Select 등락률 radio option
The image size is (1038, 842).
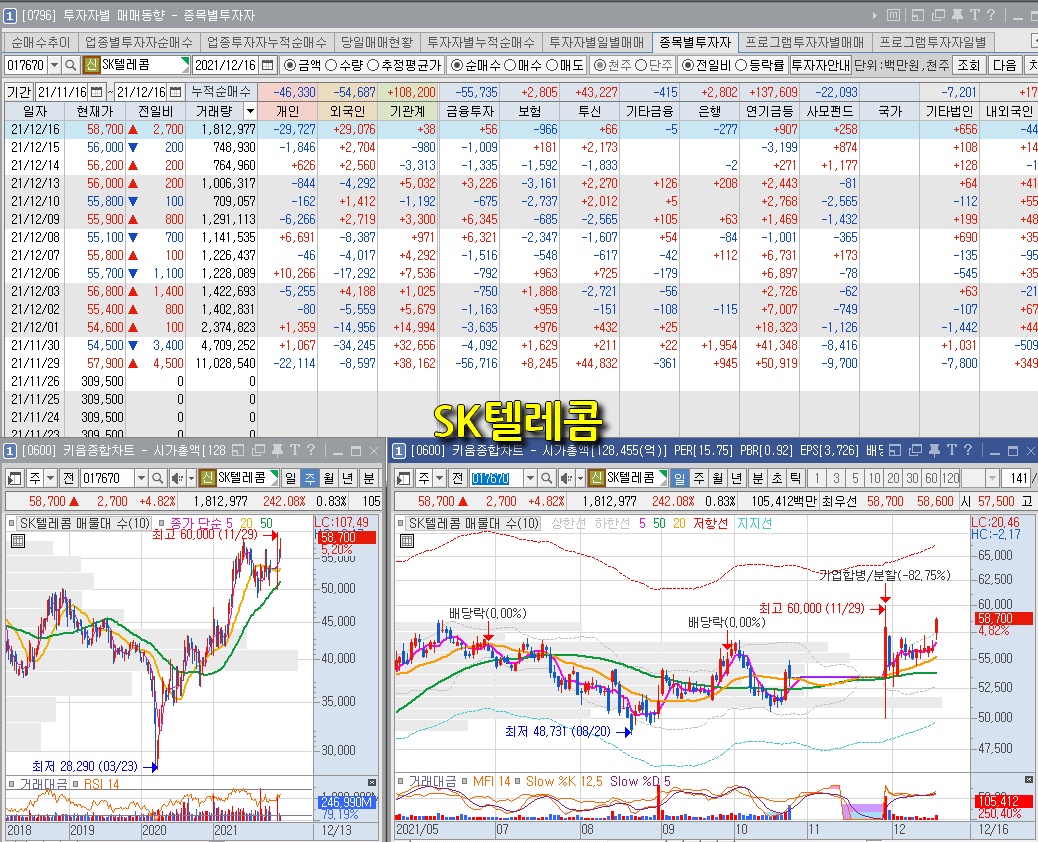[x=741, y=66]
